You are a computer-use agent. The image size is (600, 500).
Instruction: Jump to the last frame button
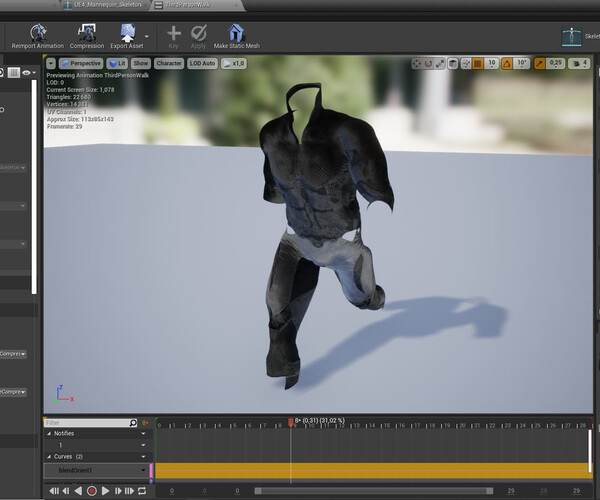point(130,491)
